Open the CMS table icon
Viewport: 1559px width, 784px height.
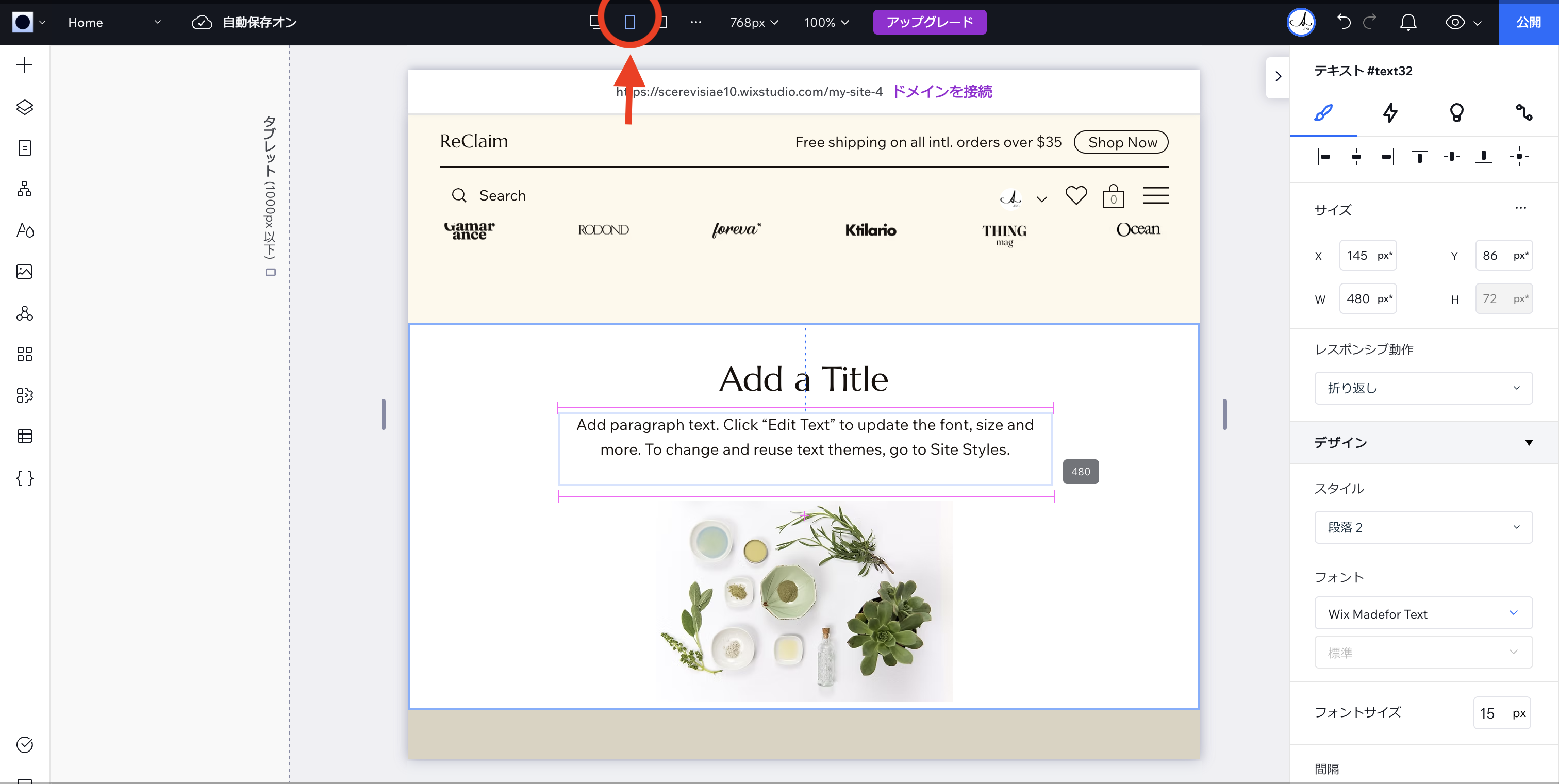(x=24, y=436)
